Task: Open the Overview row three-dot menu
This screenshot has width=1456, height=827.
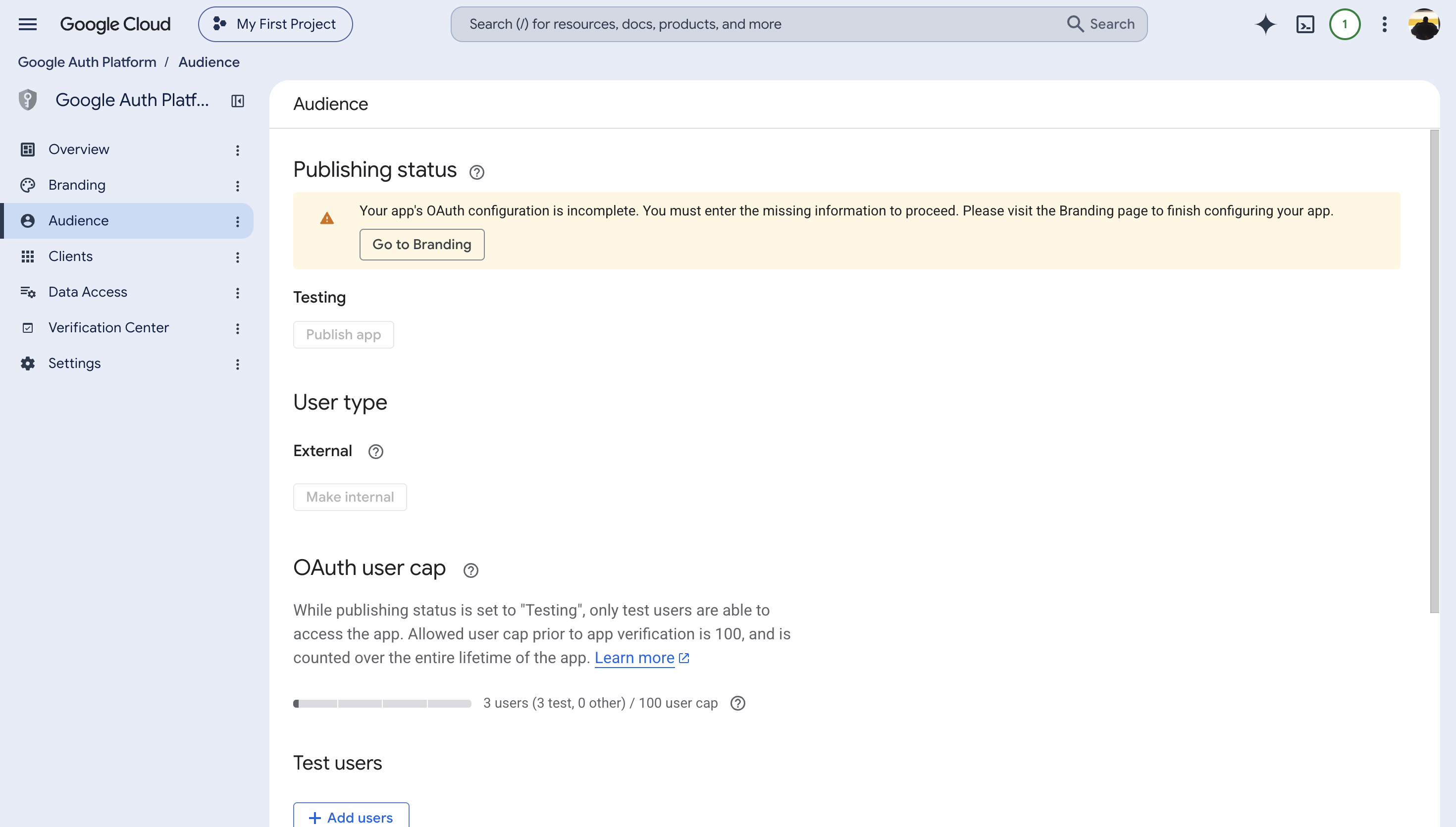Action: tap(237, 150)
